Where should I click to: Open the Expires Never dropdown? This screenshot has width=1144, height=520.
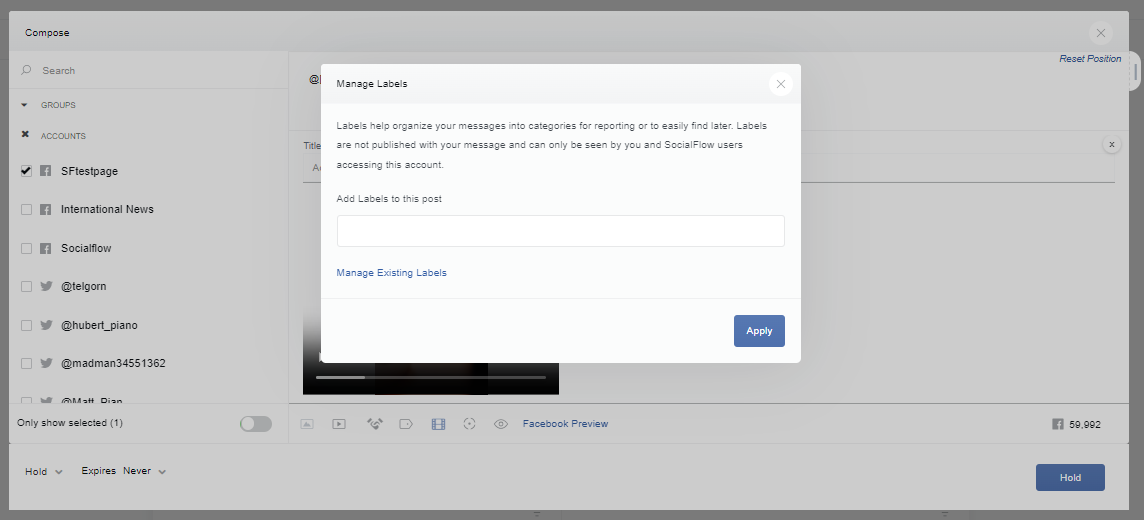point(124,471)
